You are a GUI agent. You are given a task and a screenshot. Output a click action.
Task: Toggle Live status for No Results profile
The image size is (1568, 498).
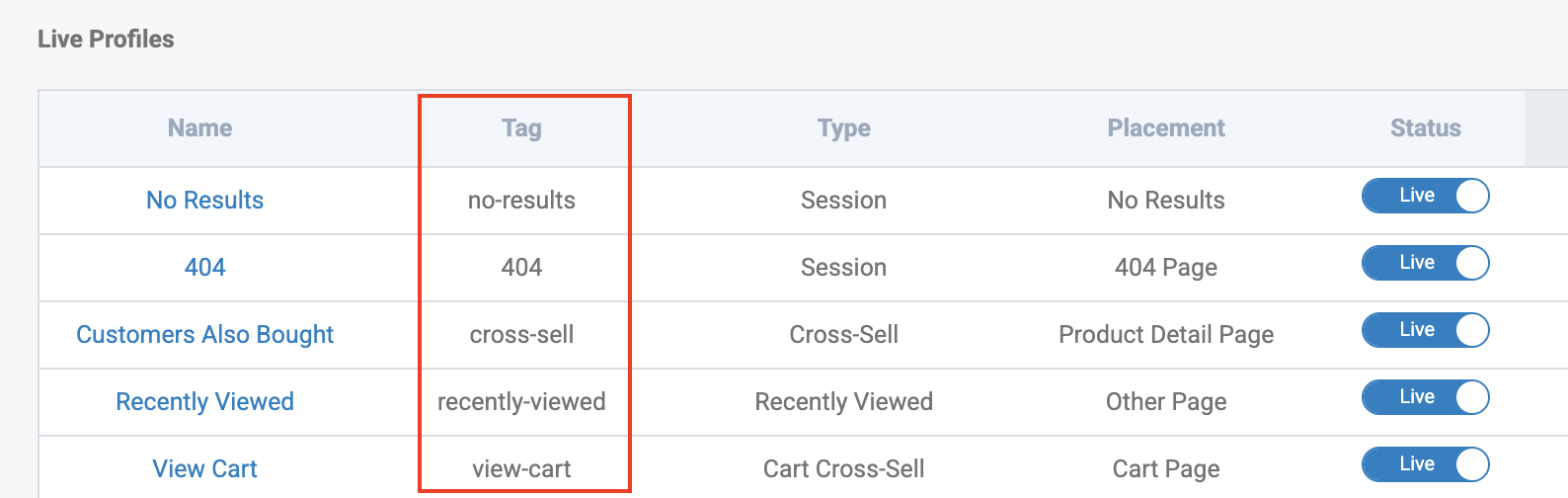(x=1425, y=196)
